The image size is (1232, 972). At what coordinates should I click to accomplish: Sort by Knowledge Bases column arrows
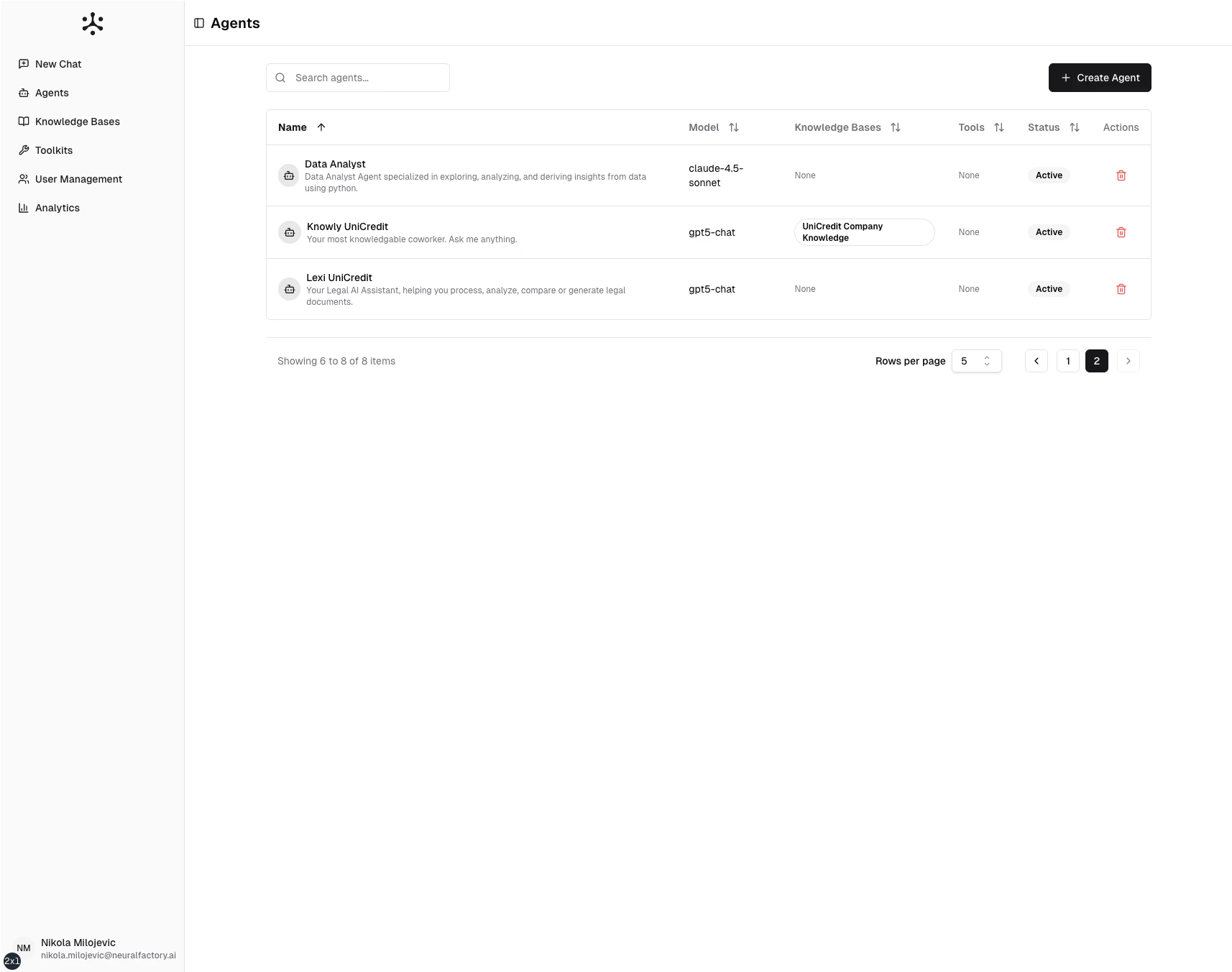point(895,127)
